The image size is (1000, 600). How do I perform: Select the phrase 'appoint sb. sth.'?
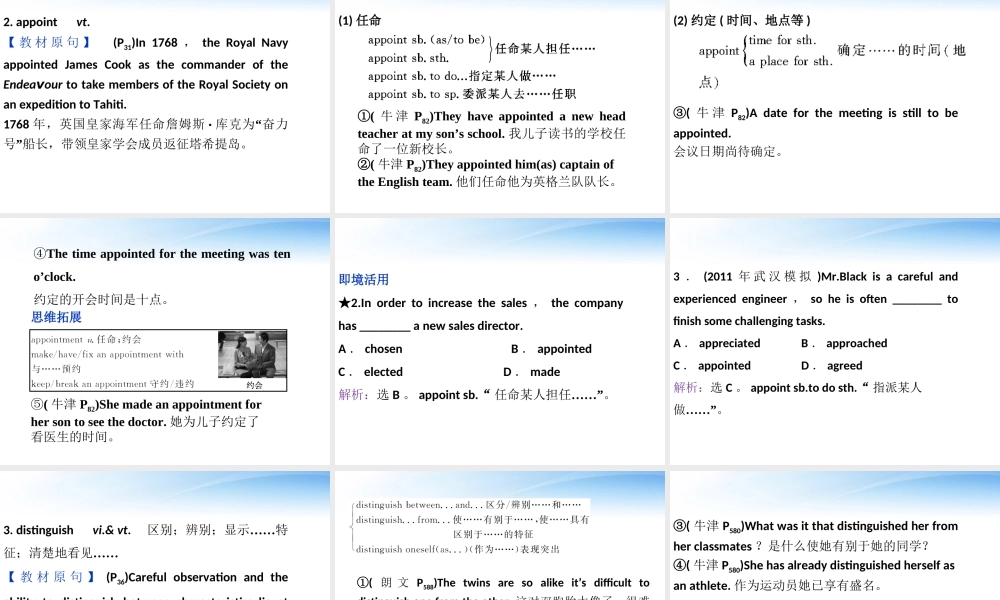(408, 58)
